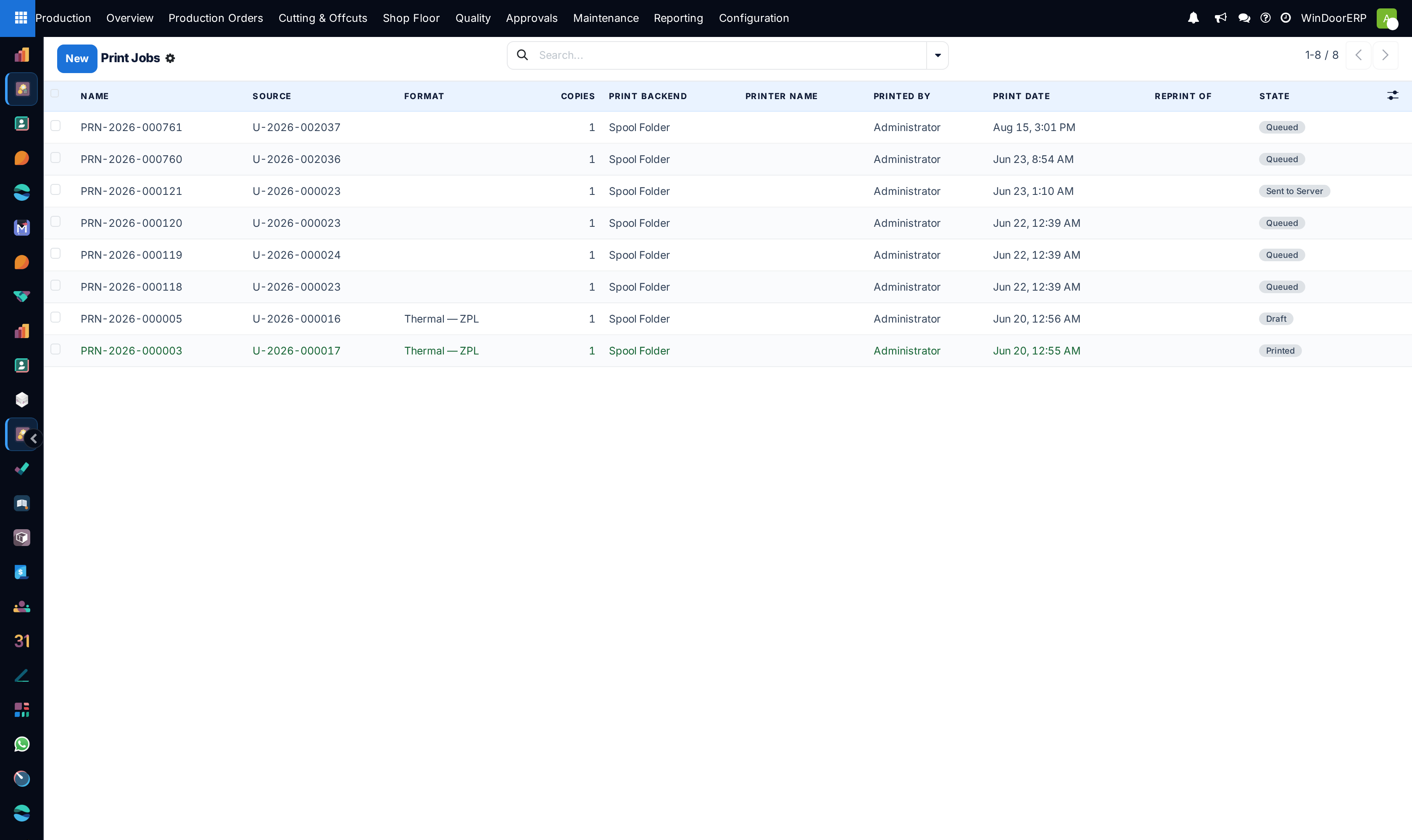The height and width of the screenshot is (840, 1412).
Task: Open the user avatar menu
Action: (x=1387, y=18)
